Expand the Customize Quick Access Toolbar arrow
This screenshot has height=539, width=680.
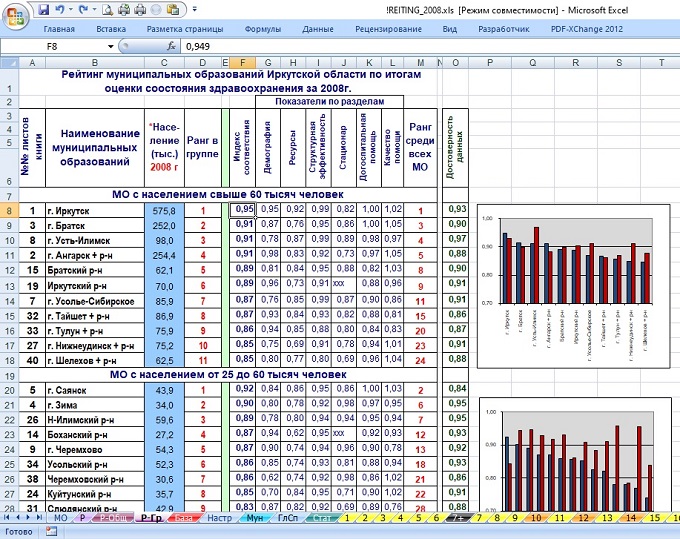coord(195,9)
